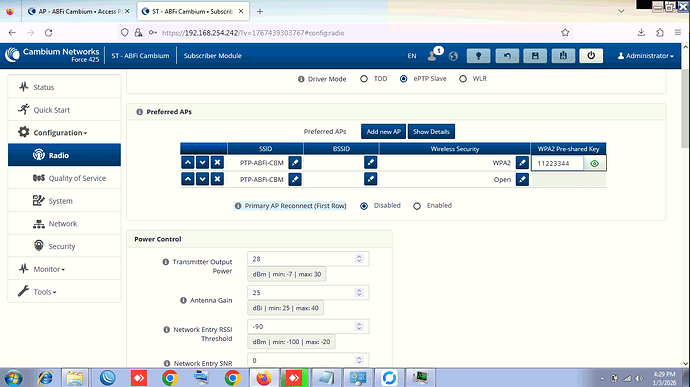Click the building icon button beside save
Viewport: 690px width, 387px height.
coord(563,55)
